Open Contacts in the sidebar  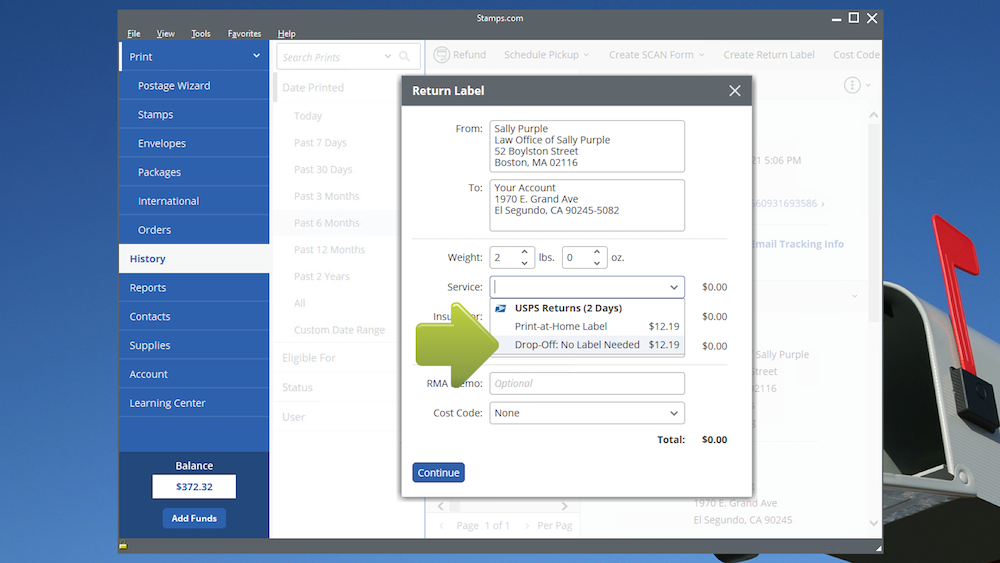pos(194,316)
